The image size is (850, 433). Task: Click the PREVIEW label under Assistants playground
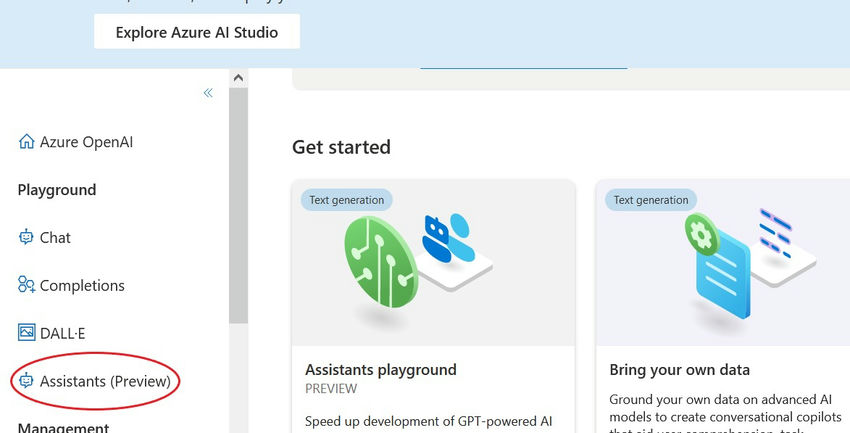tap(331, 389)
